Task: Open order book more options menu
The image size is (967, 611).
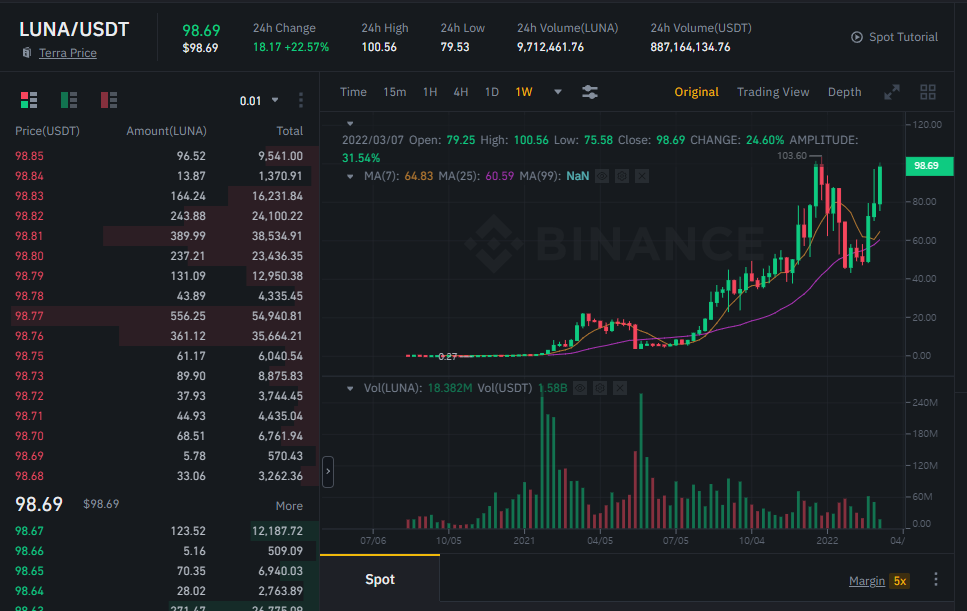Action: (x=301, y=100)
